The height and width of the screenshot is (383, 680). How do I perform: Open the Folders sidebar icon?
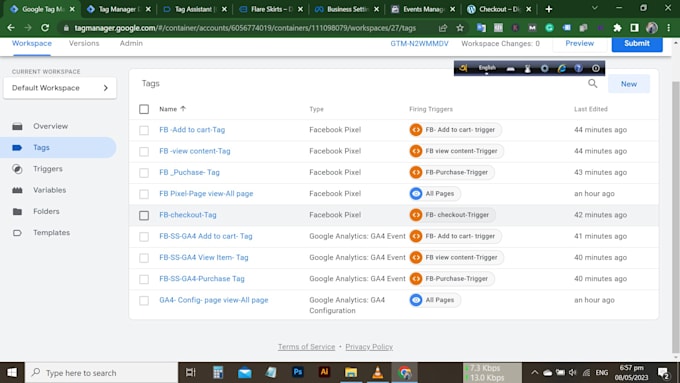tap(17, 211)
